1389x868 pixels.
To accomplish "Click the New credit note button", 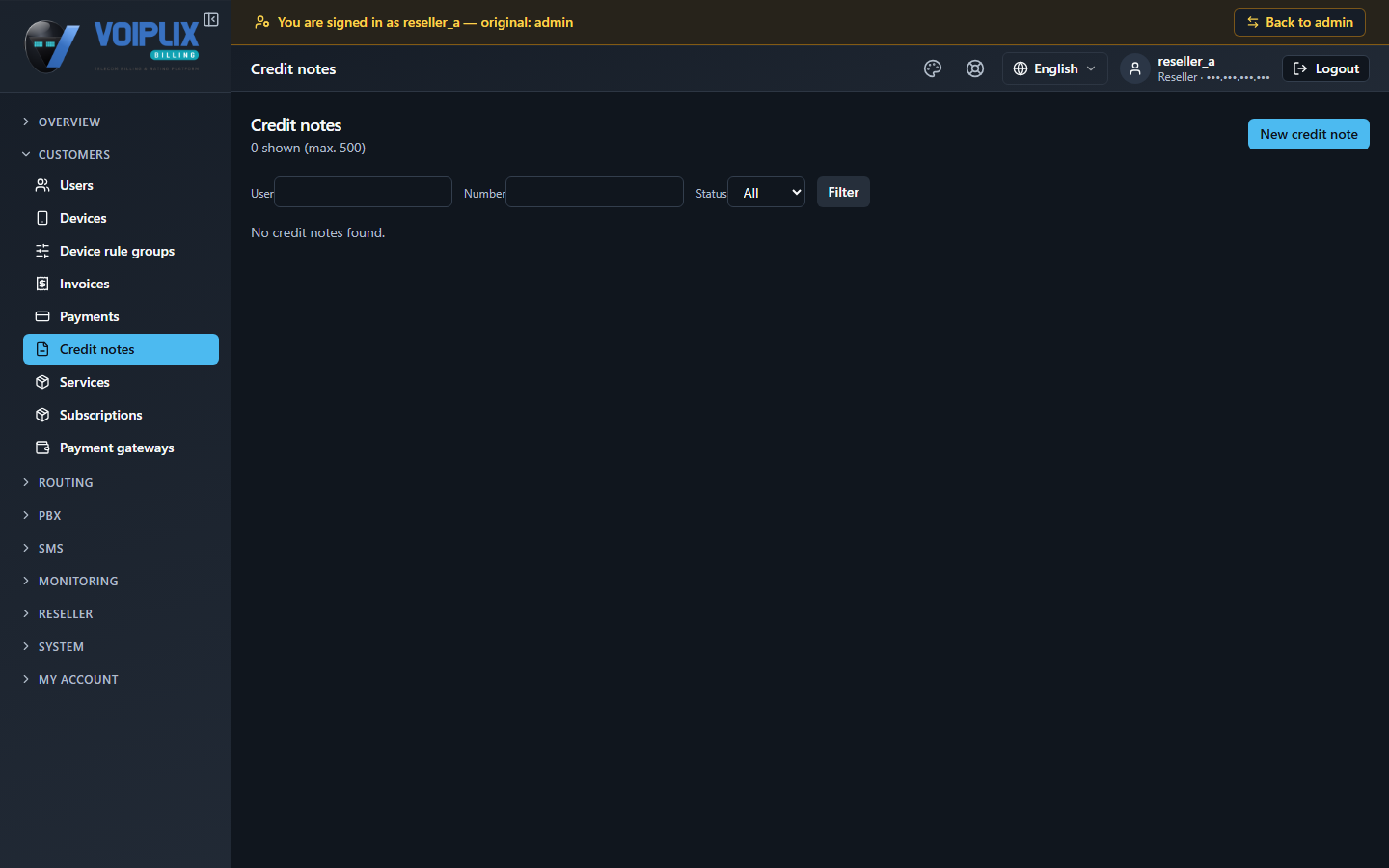I will (1309, 134).
